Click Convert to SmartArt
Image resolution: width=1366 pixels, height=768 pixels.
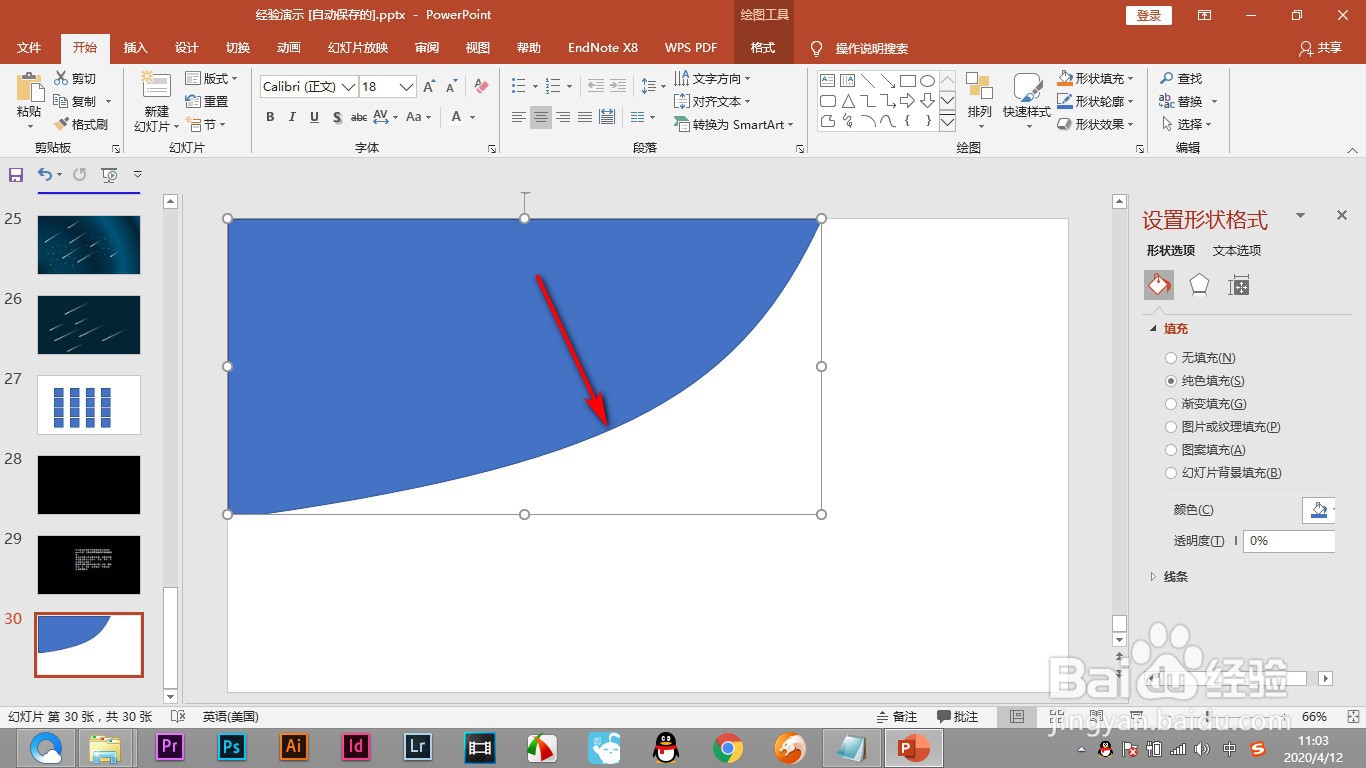[734, 124]
